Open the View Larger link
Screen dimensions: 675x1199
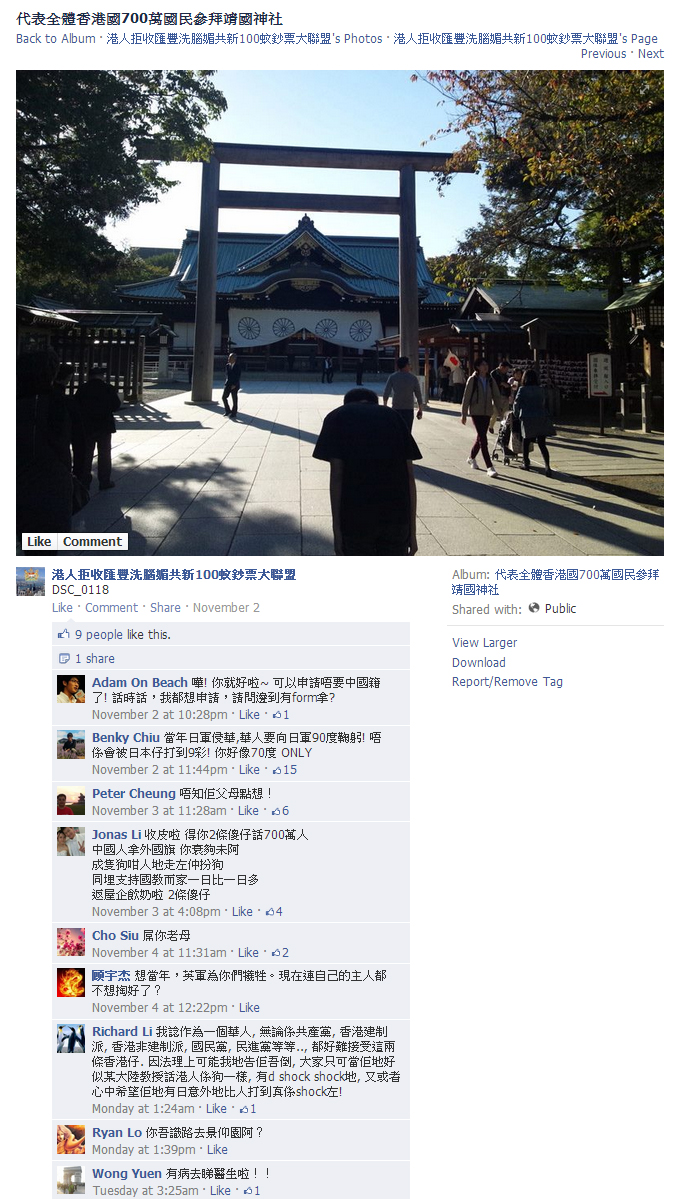[x=485, y=642]
